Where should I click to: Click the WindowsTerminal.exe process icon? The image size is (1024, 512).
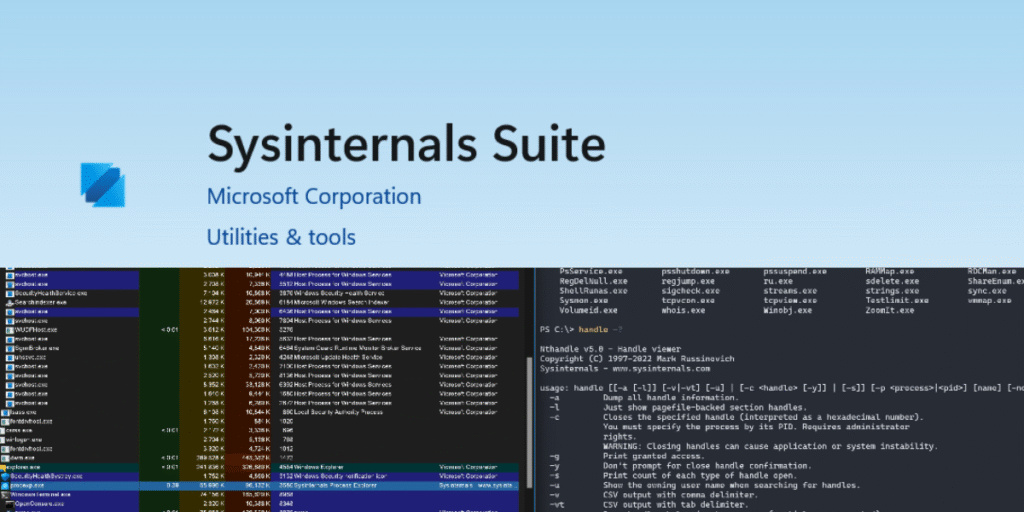[5, 495]
